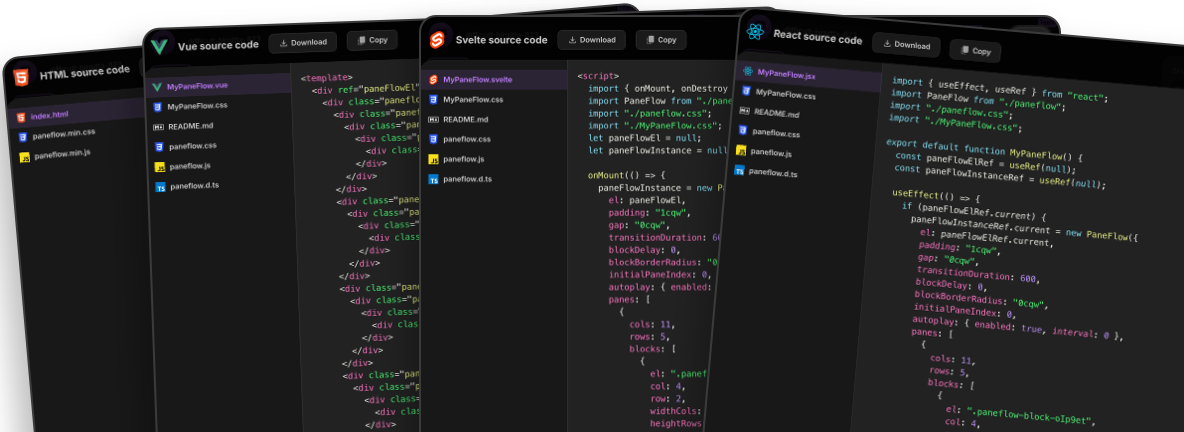The height and width of the screenshot is (432, 1184).
Task: Click the Svelte logo in Svelte panel header
Action: (437, 40)
